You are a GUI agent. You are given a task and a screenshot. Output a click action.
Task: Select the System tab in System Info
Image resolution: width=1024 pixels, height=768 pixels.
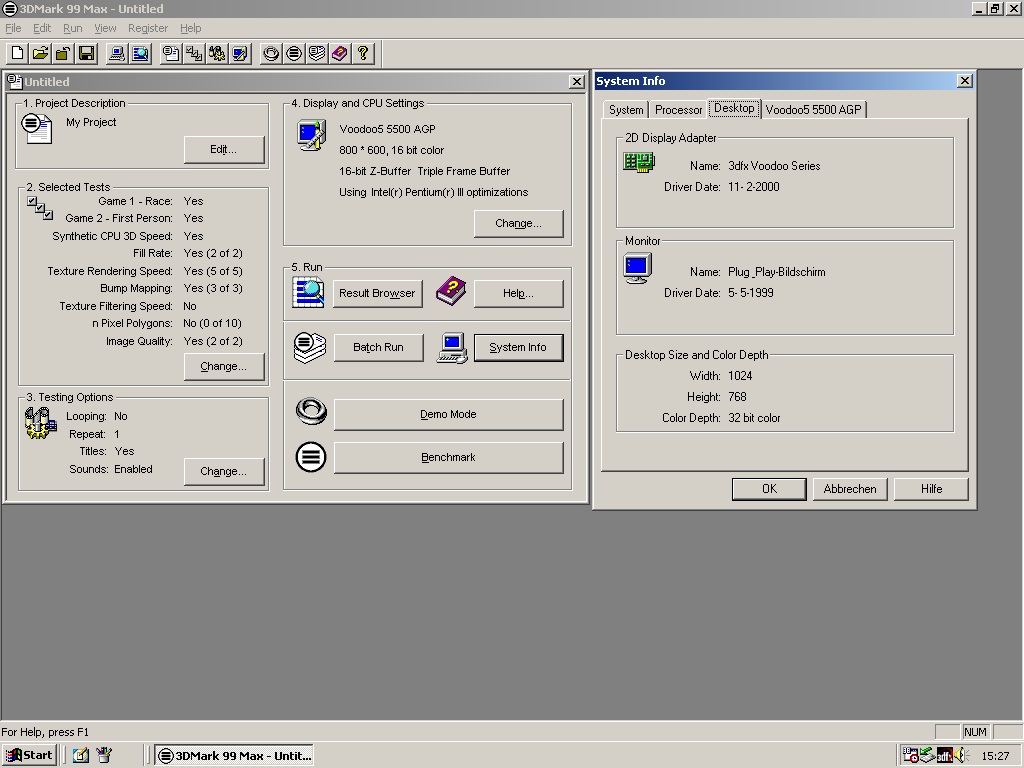[x=626, y=110]
